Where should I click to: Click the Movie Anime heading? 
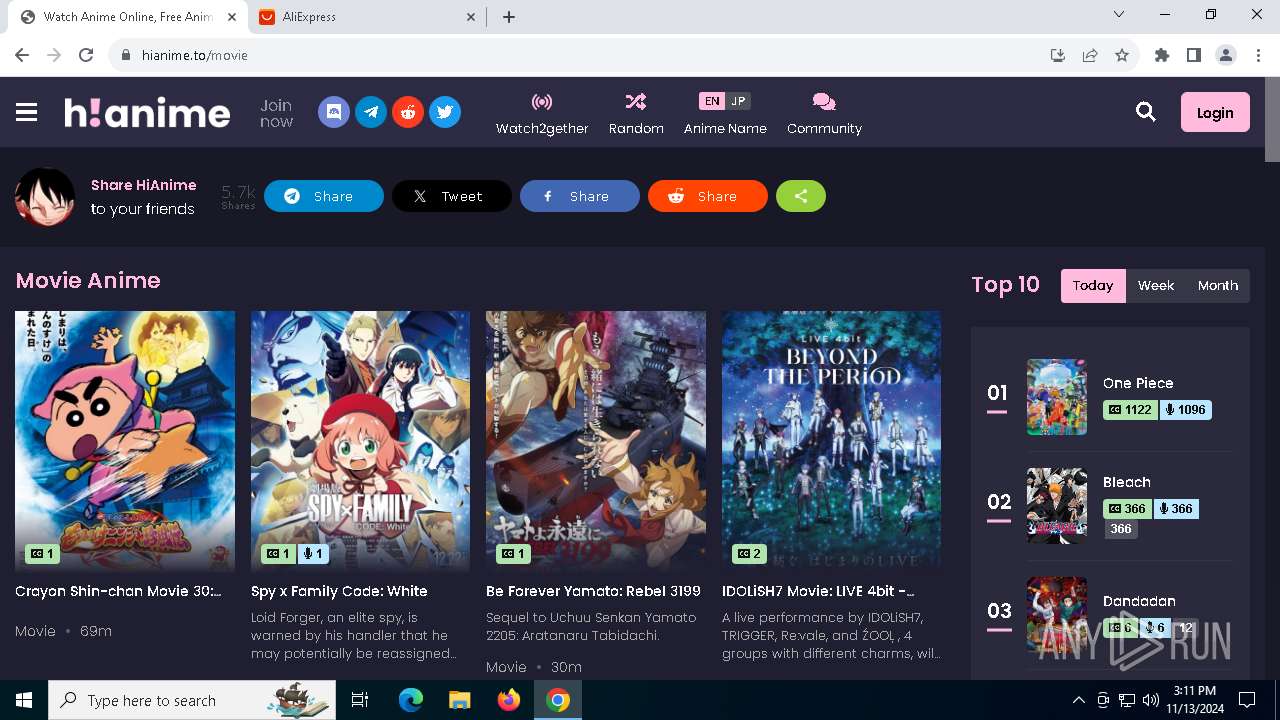point(88,281)
